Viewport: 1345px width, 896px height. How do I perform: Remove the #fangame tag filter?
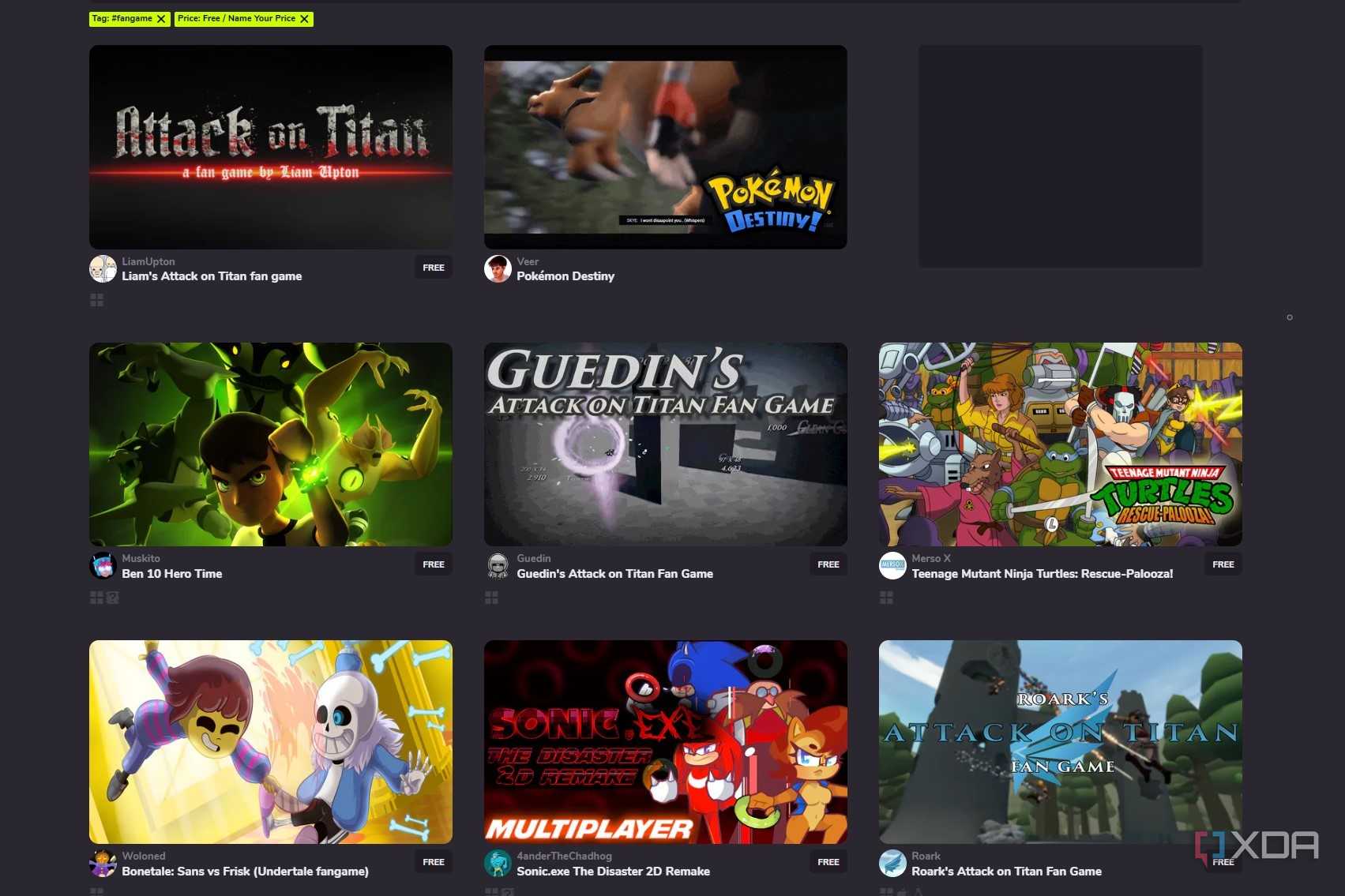click(x=161, y=19)
